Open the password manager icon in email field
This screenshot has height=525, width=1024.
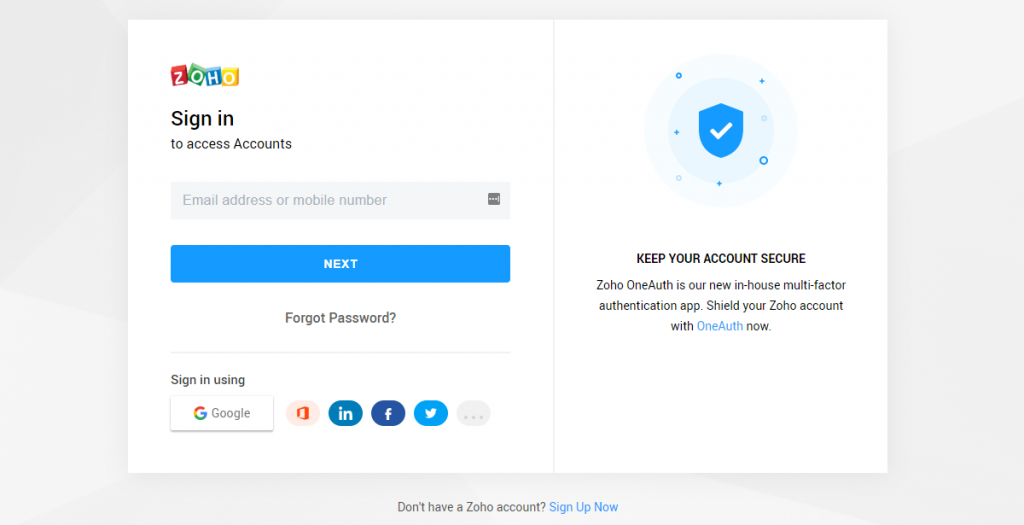tap(494, 199)
